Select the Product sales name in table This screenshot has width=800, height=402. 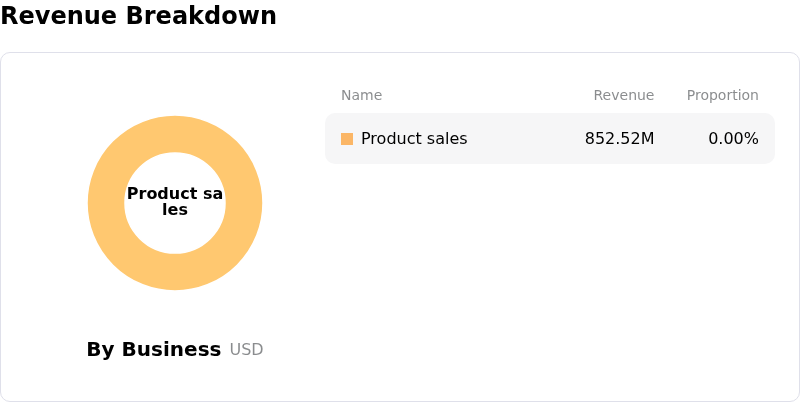tap(413, 139)
